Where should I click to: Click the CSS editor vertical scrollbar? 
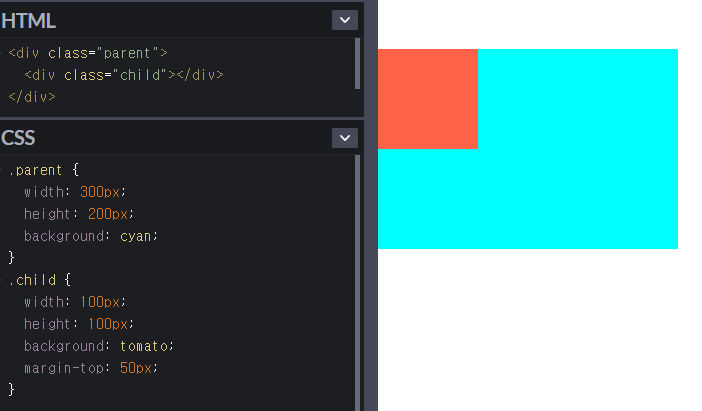(357, 282)
